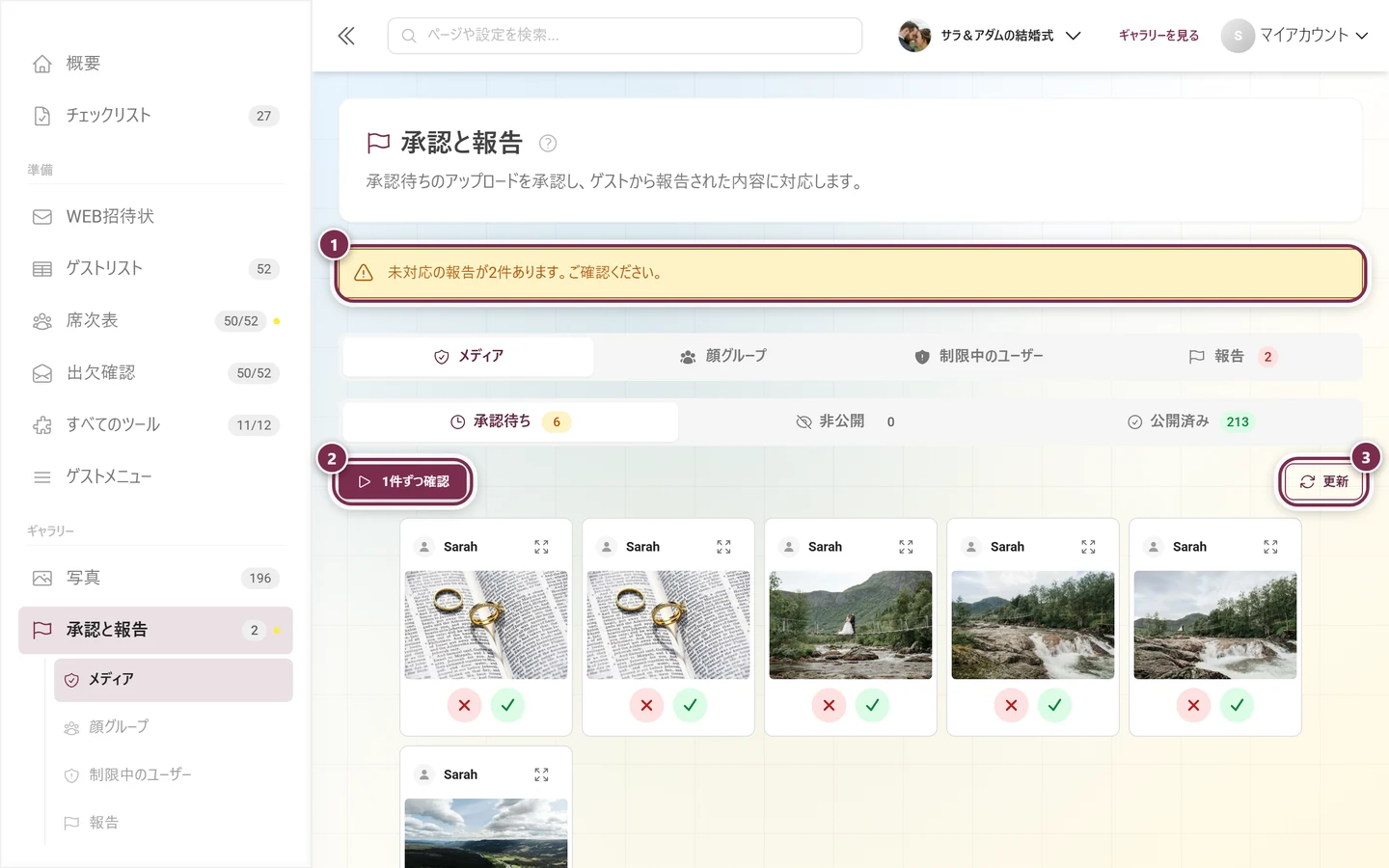Viewport: 1389px width, 868px height.
Task: Expand the マイアカウント dropdown
Action: tap(1294, 36)
